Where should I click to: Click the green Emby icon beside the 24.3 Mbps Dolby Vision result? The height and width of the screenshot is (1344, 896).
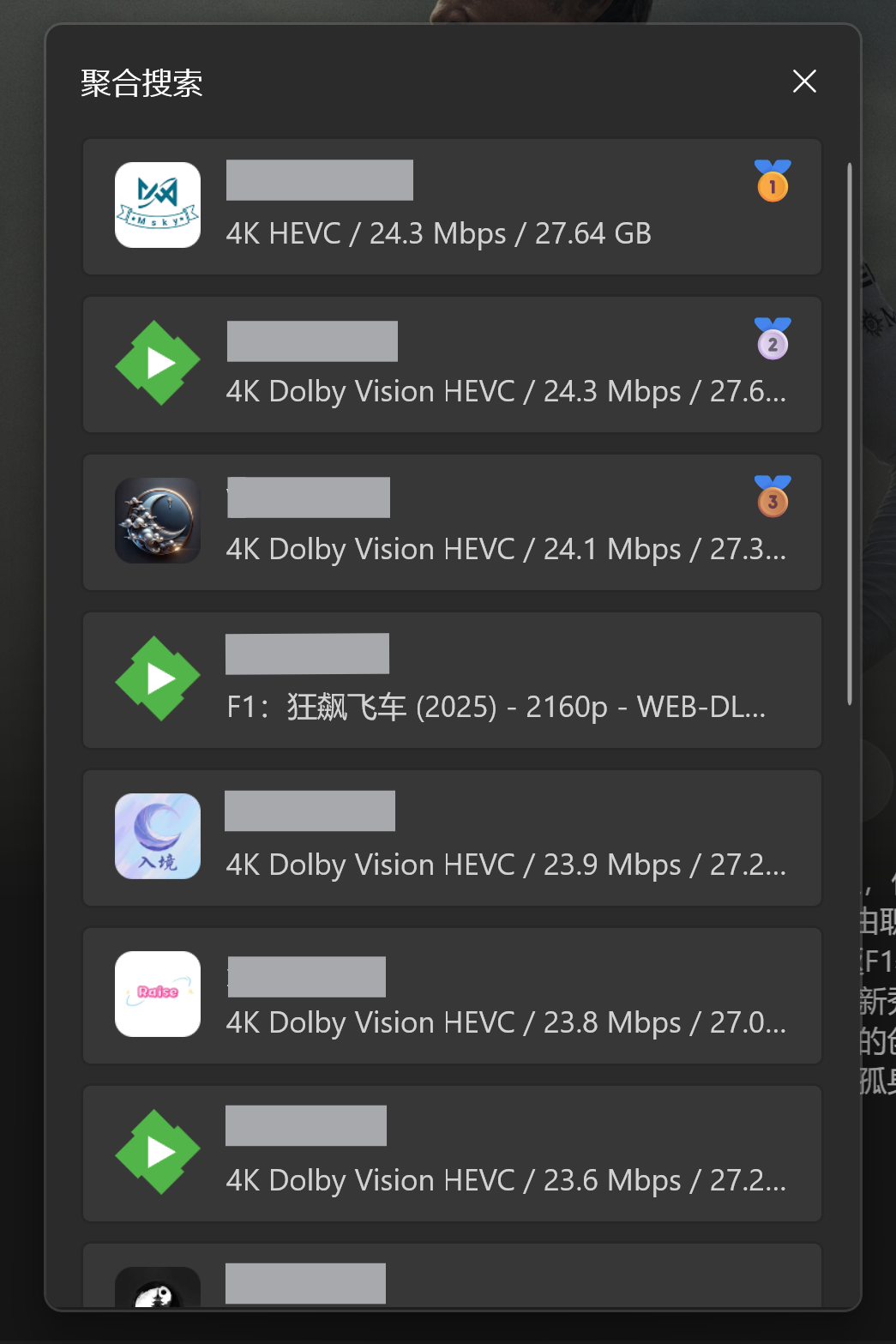pos(158,363)
